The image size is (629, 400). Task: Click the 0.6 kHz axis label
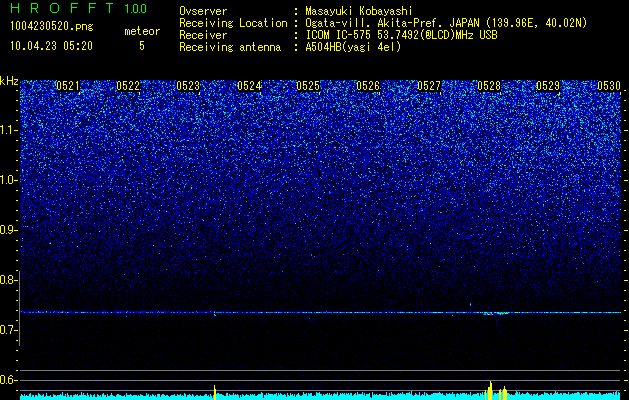(8, 380)
